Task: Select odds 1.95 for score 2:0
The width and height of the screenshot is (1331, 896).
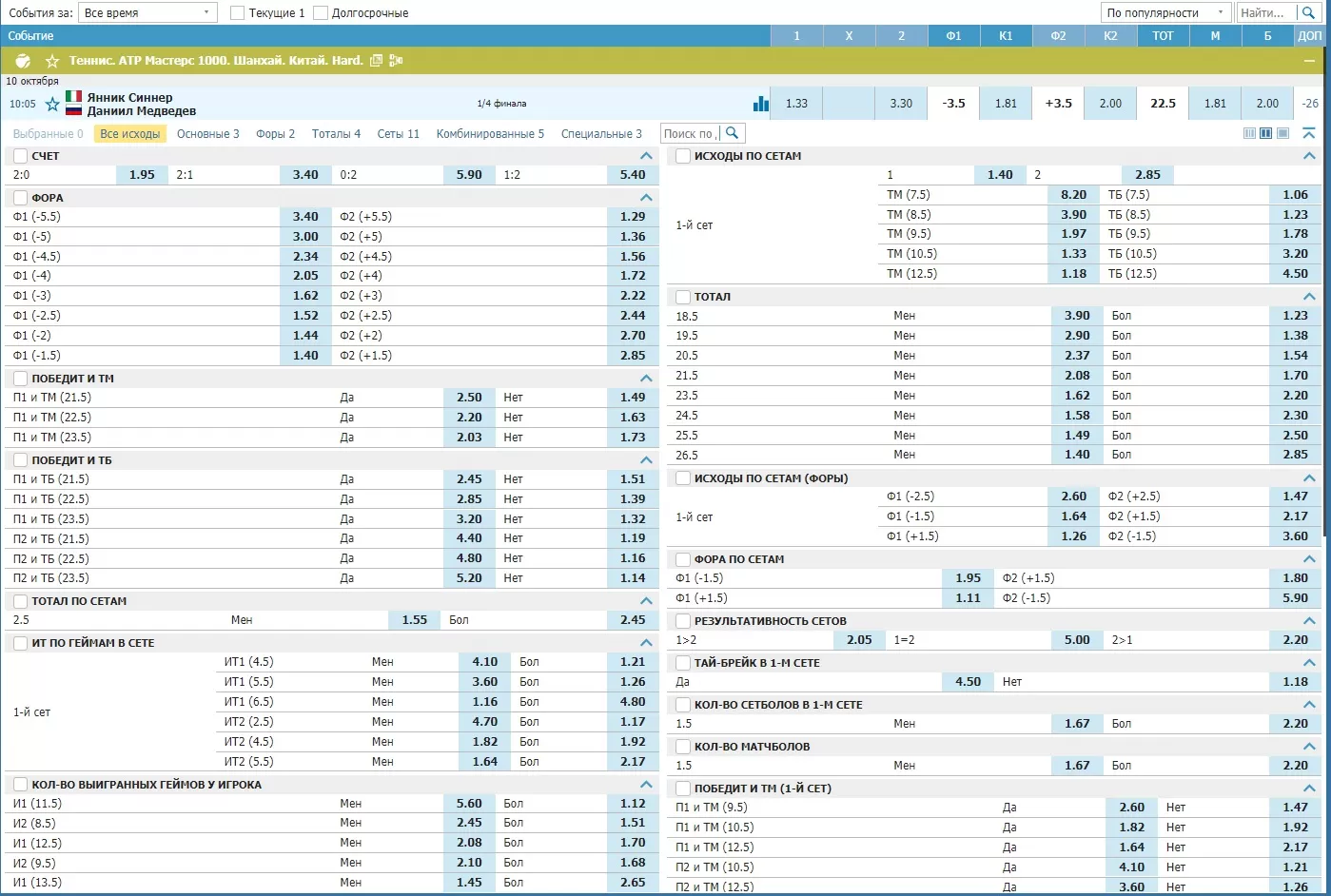Action: tap(142, 175)
